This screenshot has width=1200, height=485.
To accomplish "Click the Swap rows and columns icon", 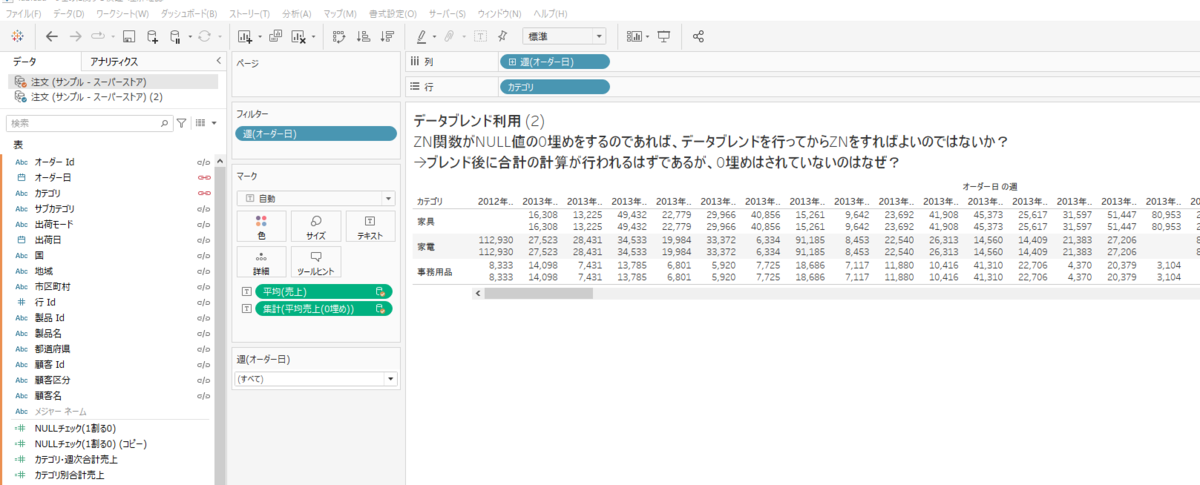I will tap(339, 36).
